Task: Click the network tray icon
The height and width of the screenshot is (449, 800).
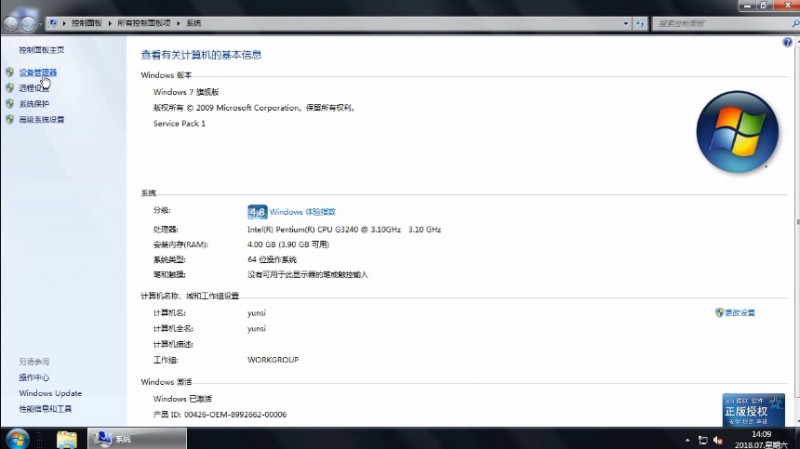Action: (703, 440)
